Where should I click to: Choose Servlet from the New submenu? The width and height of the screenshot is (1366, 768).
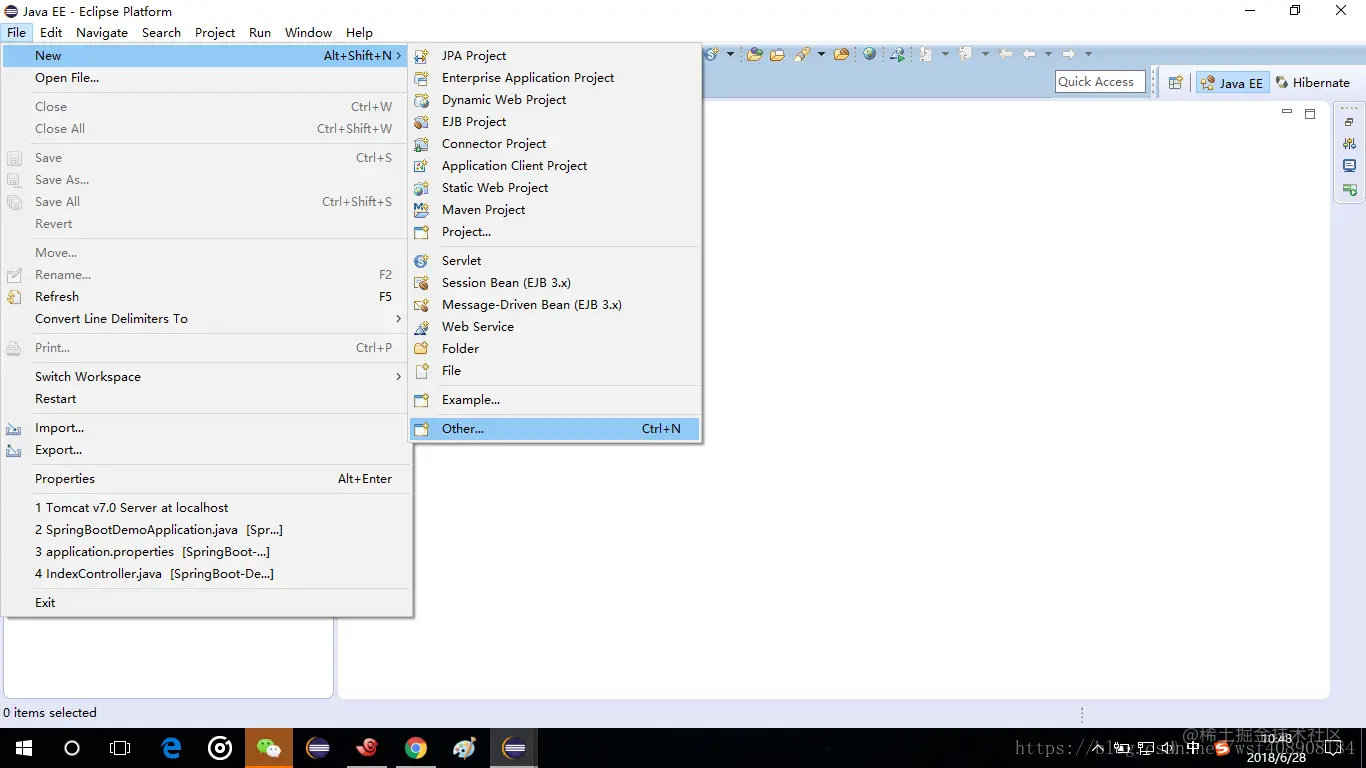point(555,261)
